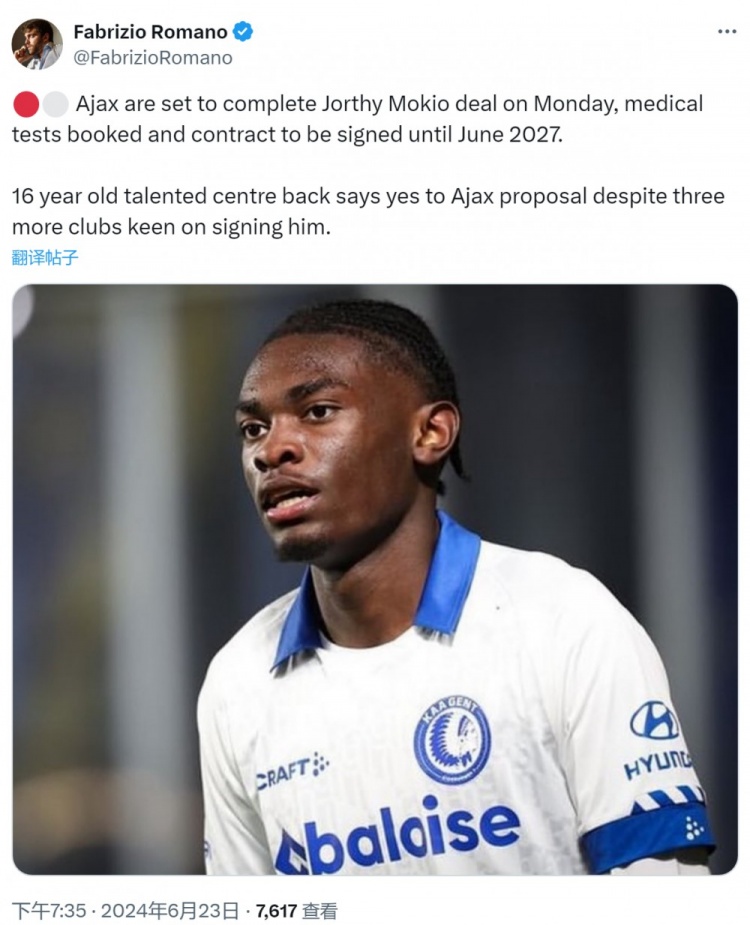View the 7,617 查看 view count

coord(296,910)
